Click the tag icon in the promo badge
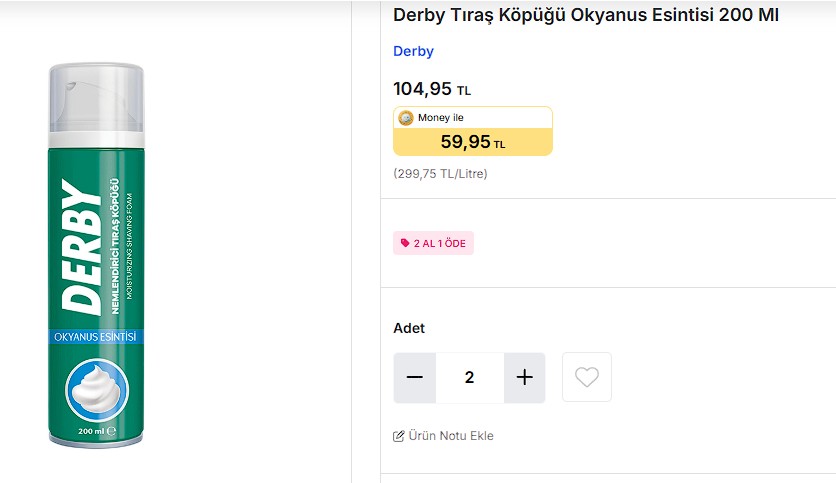 coord(405,243)
